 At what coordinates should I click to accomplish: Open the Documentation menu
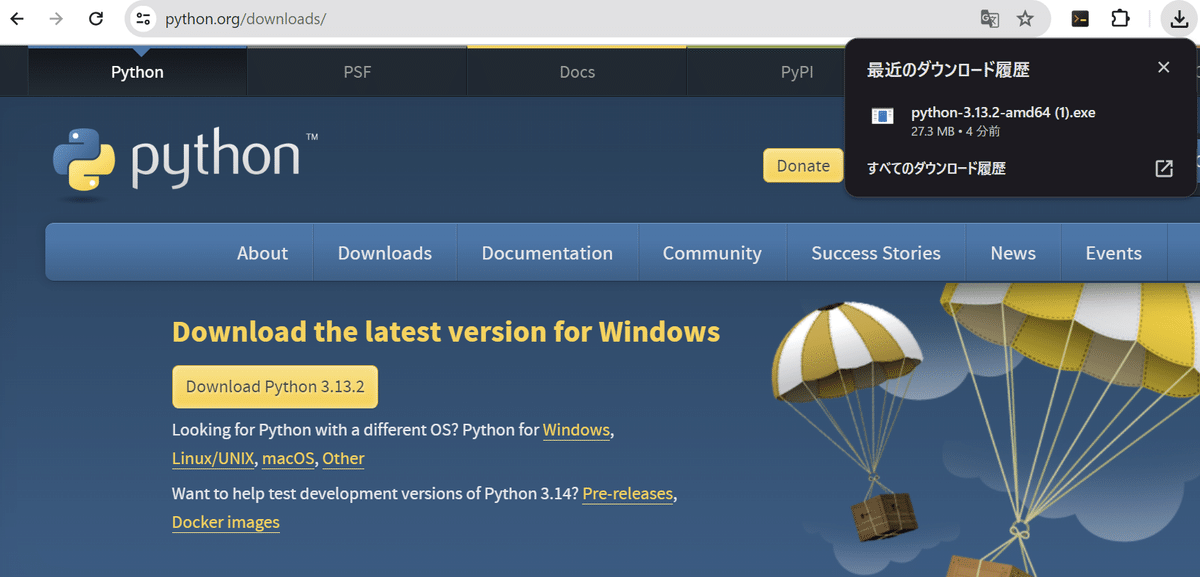(547, 253)
